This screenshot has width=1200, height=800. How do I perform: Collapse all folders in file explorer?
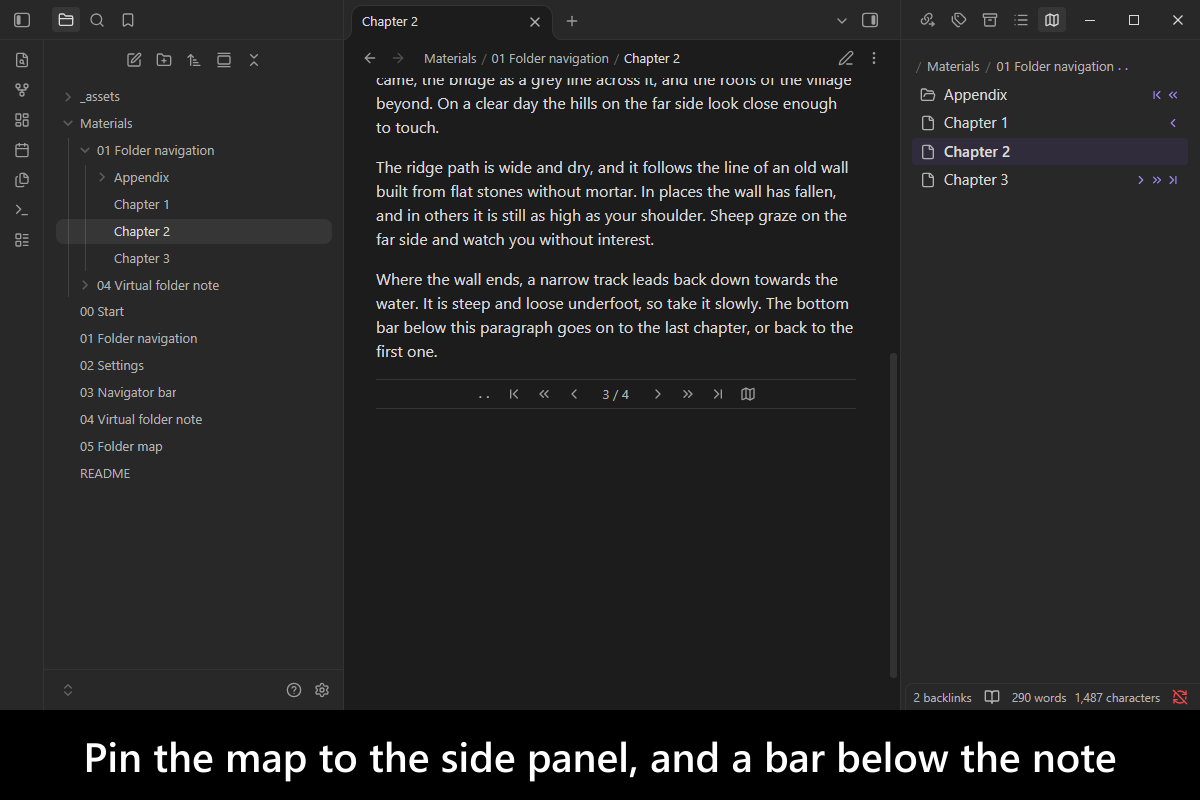[x=254, y=60]
